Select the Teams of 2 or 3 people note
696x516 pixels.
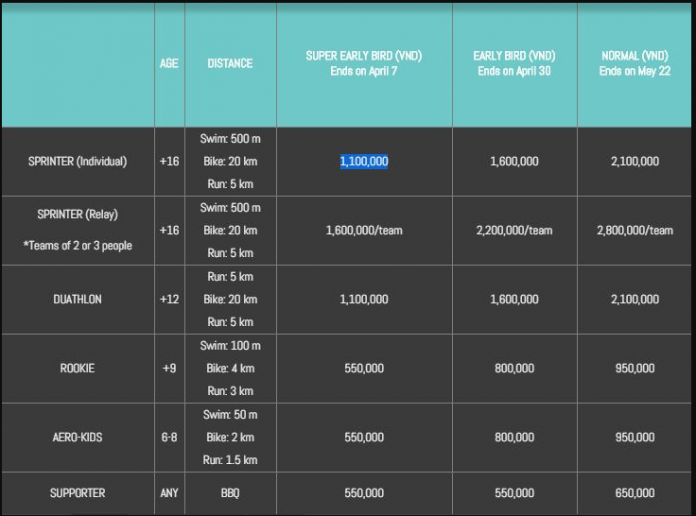coord(78,246)
